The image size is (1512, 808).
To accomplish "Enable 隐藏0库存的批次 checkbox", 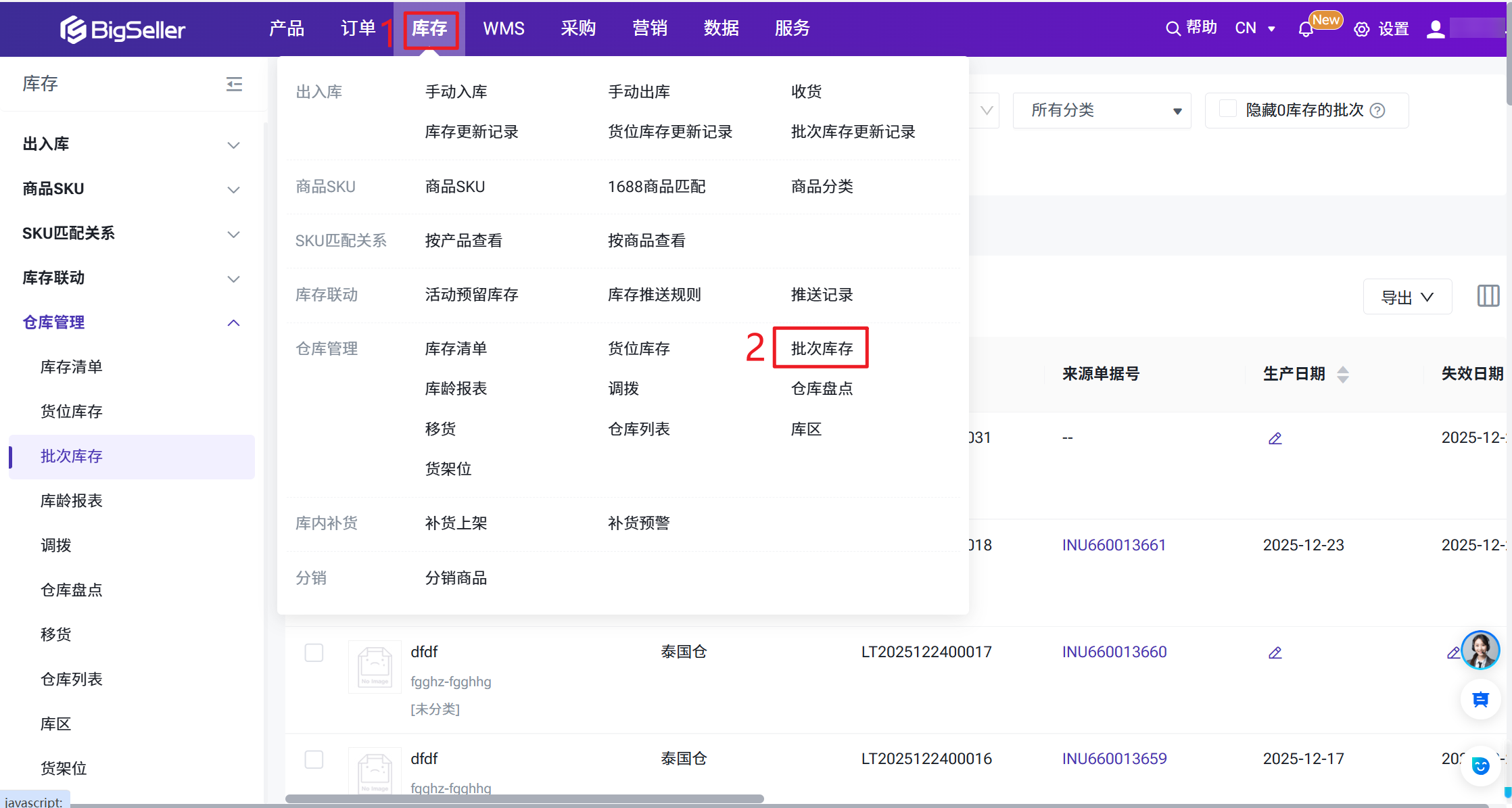I will pos(1227,109).
